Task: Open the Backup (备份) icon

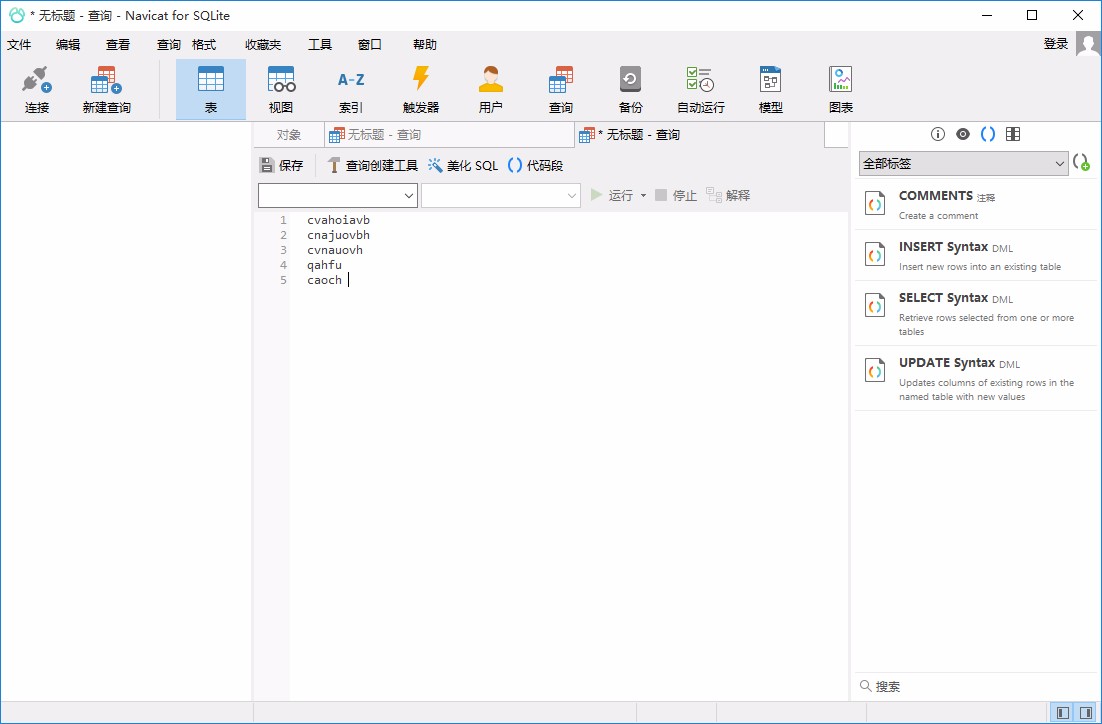Action: point(630,89)
